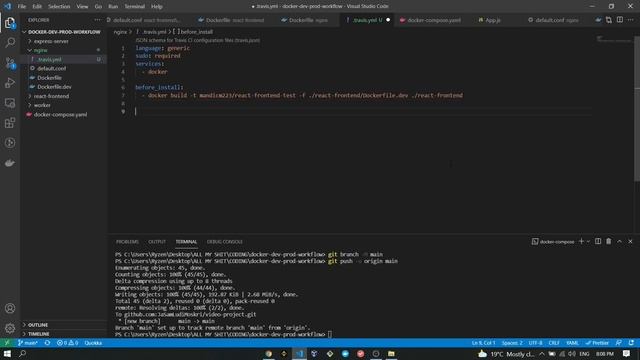640x360 pixels.
Task: Open the Docker whale view in activity bar
Action: tap(10, 163)
